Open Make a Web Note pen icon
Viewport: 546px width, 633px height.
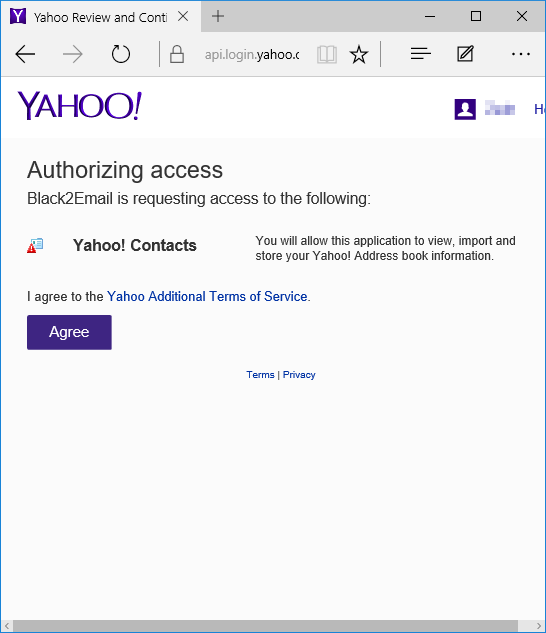[x=465, y=54]
